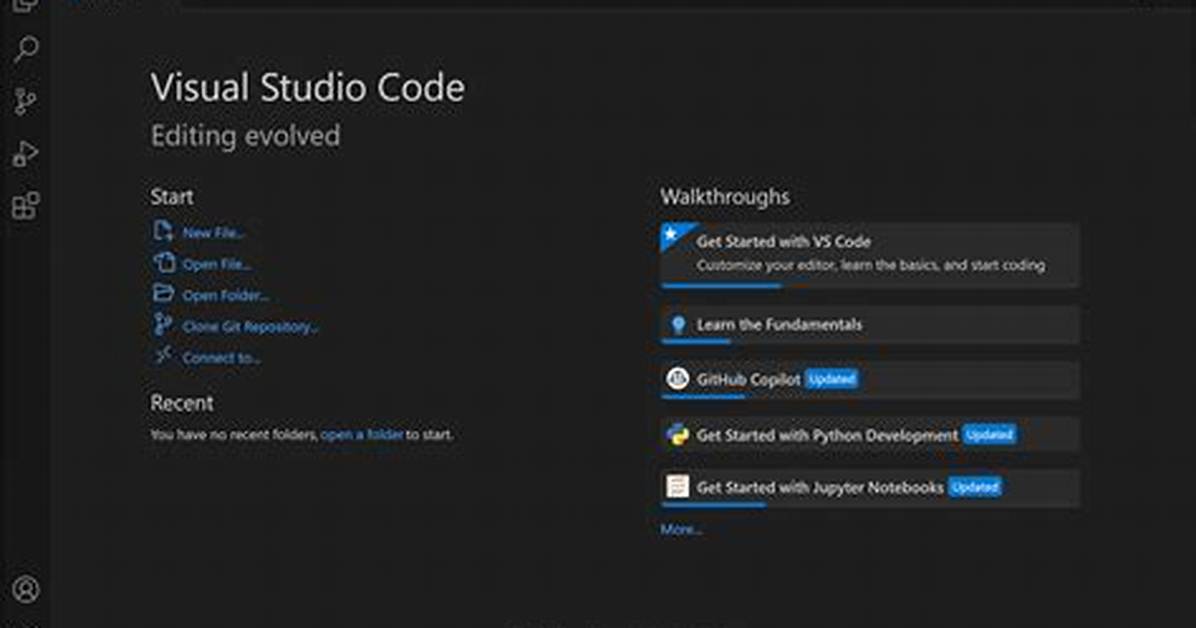The width and height of the screenshot is (1196, 628).
Task: Click the Updated badge beside GitHub Copilot
Action: coord(832,379)
